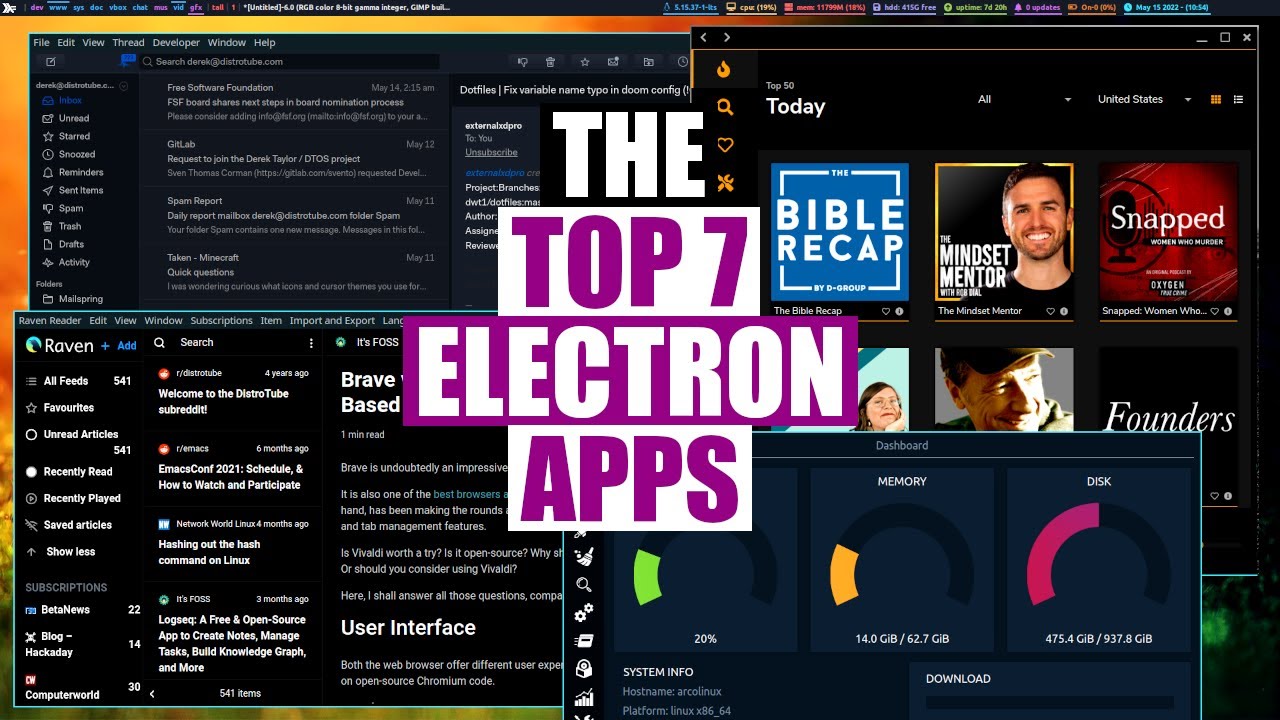The height and width of the screenshot is (720, 1280).
Task: Open the Item menu in Raven Reader
Action: coord(271,321)
